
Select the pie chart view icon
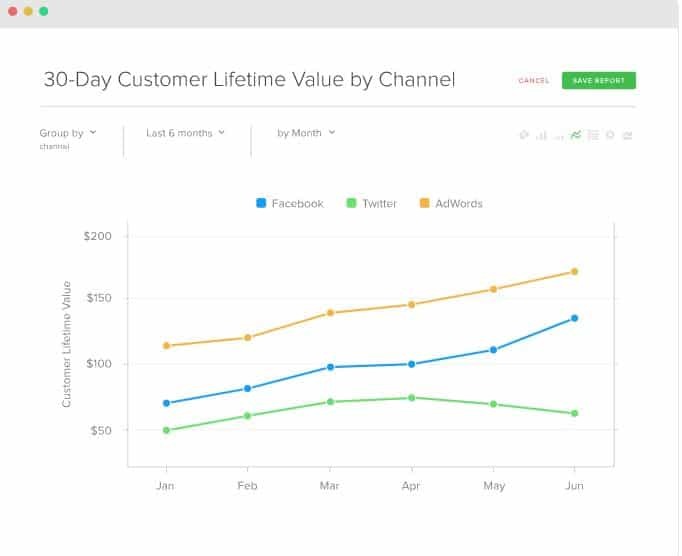(x=524, y=135)
